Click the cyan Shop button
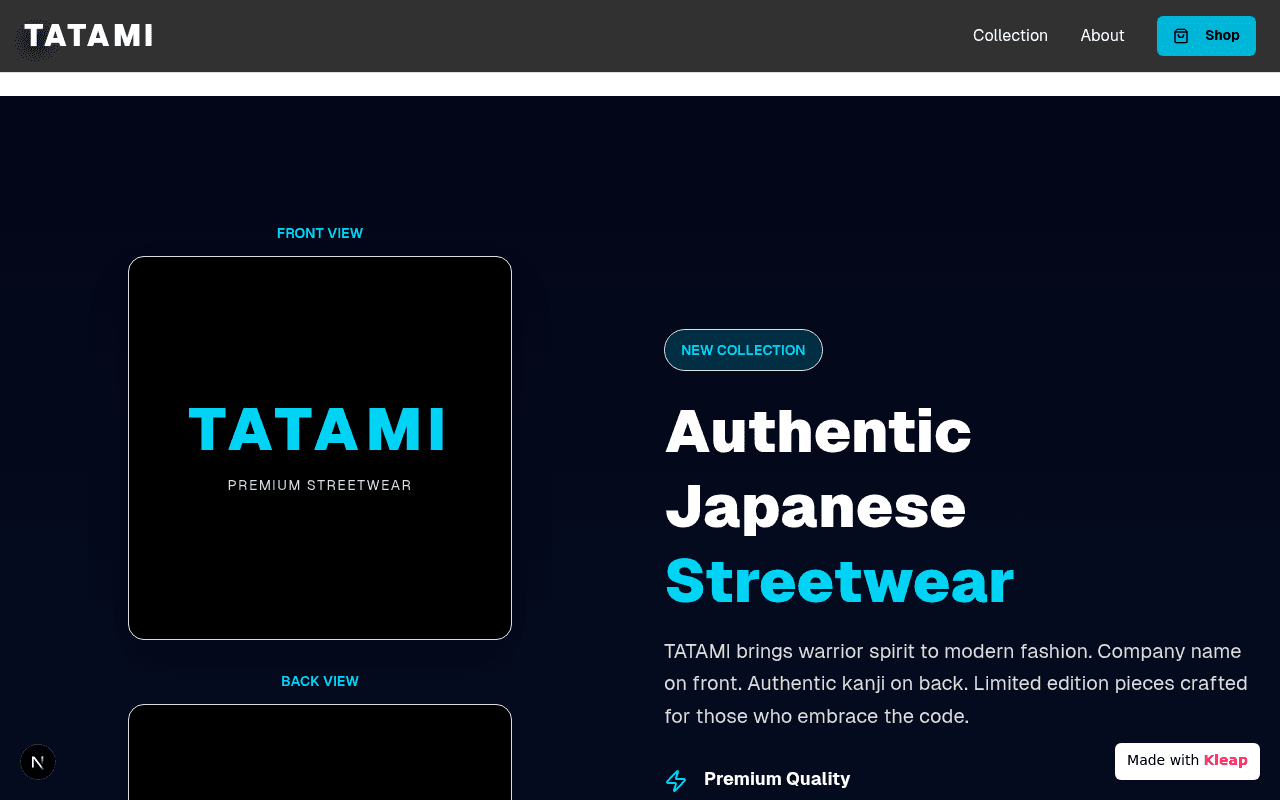This screenshot has width=1280, height=800. tap(1206, 36)
